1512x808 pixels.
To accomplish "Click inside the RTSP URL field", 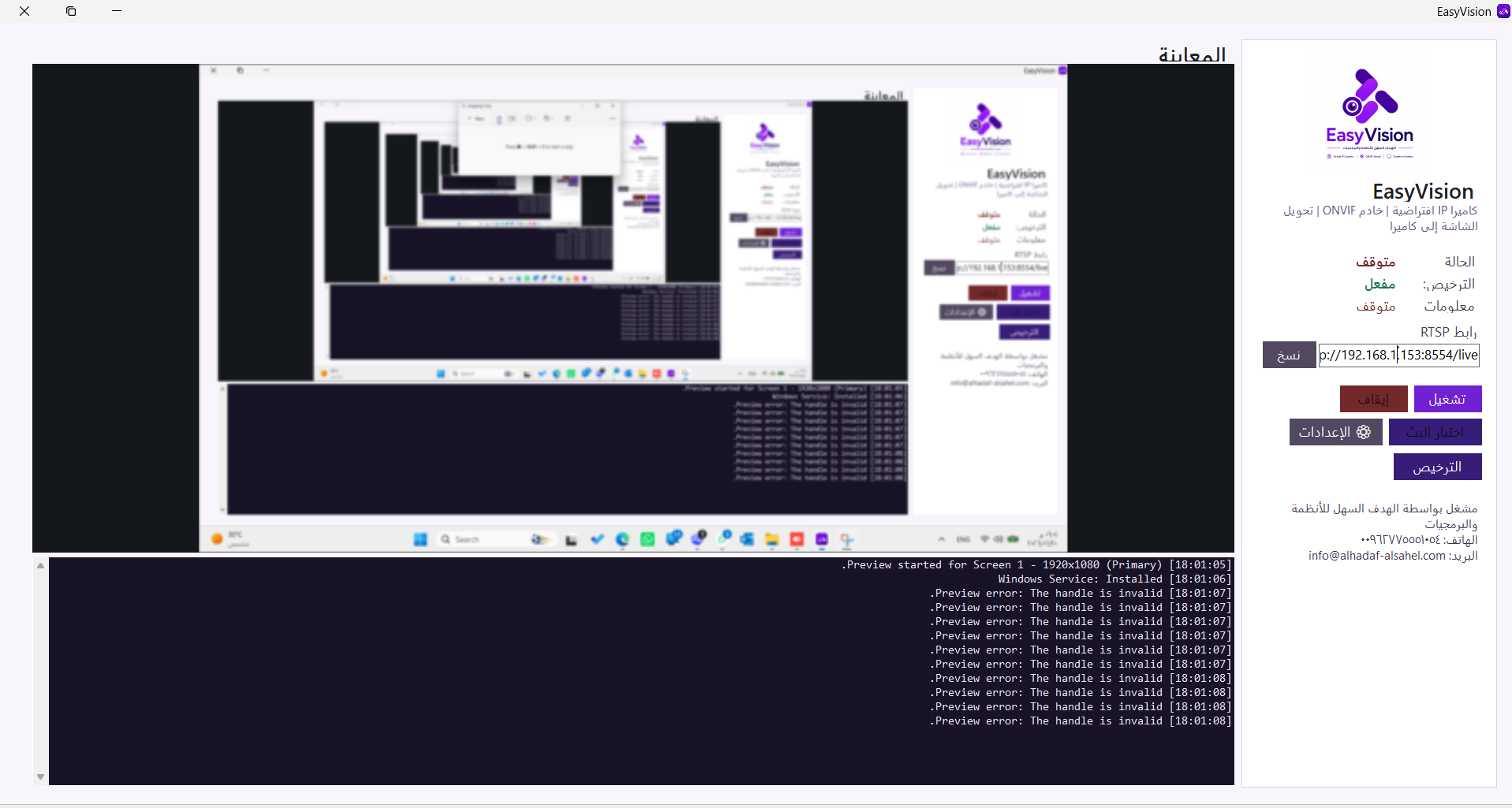I will pyautogui.click(x=1399, y=355).
